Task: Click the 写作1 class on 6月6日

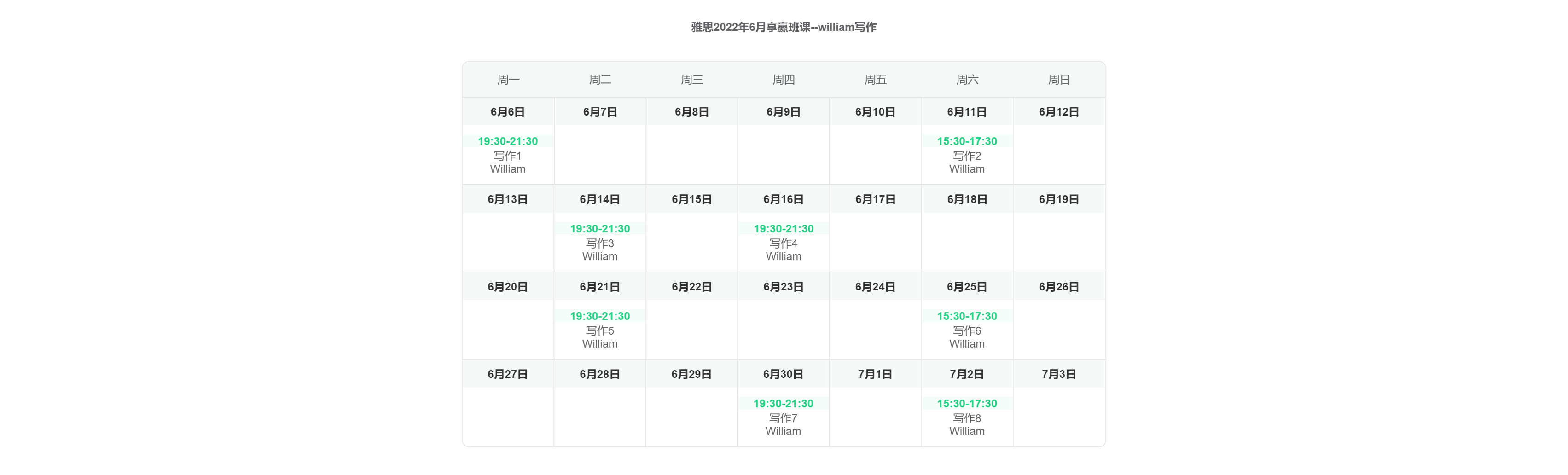Action: click(508, 156)
